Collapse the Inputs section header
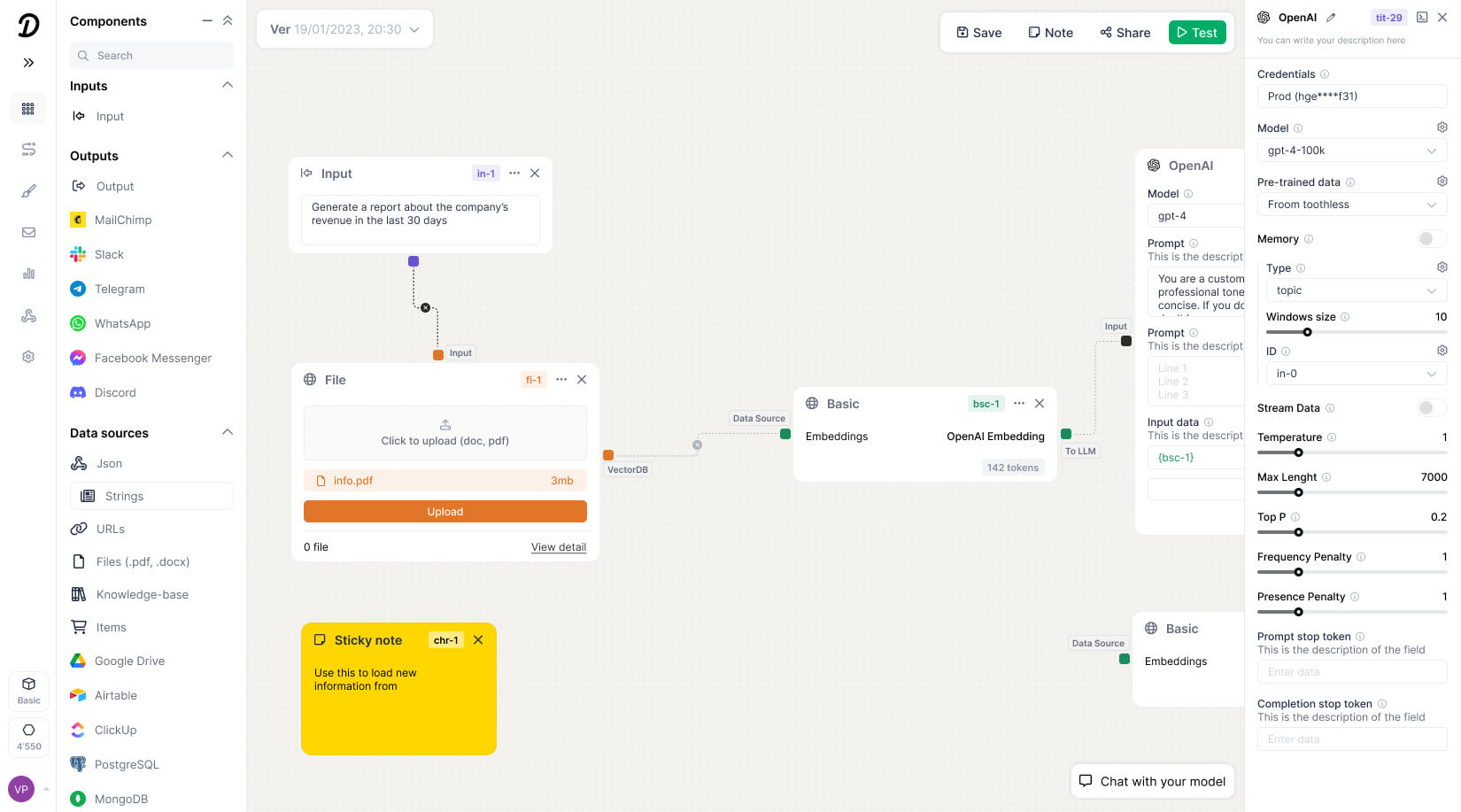This screenshot has height=812, width=1461. (x=228, y=85)
